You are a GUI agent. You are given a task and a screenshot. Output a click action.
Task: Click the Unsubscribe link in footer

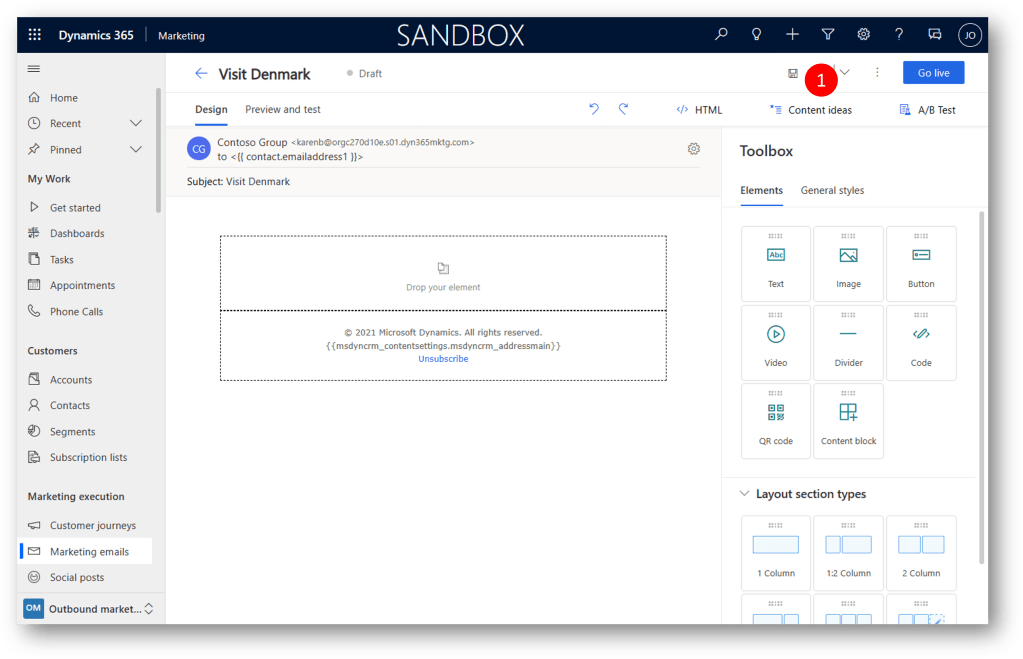pos(443,359)
